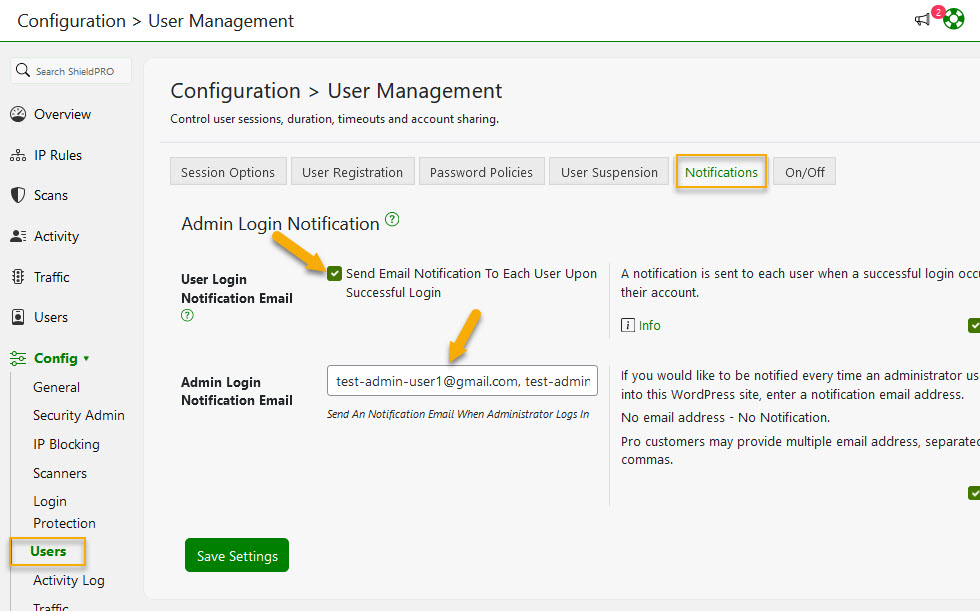Open the Overview dashboard icon
The height and width of the screenshot is (611, 980).
[18, 113]
